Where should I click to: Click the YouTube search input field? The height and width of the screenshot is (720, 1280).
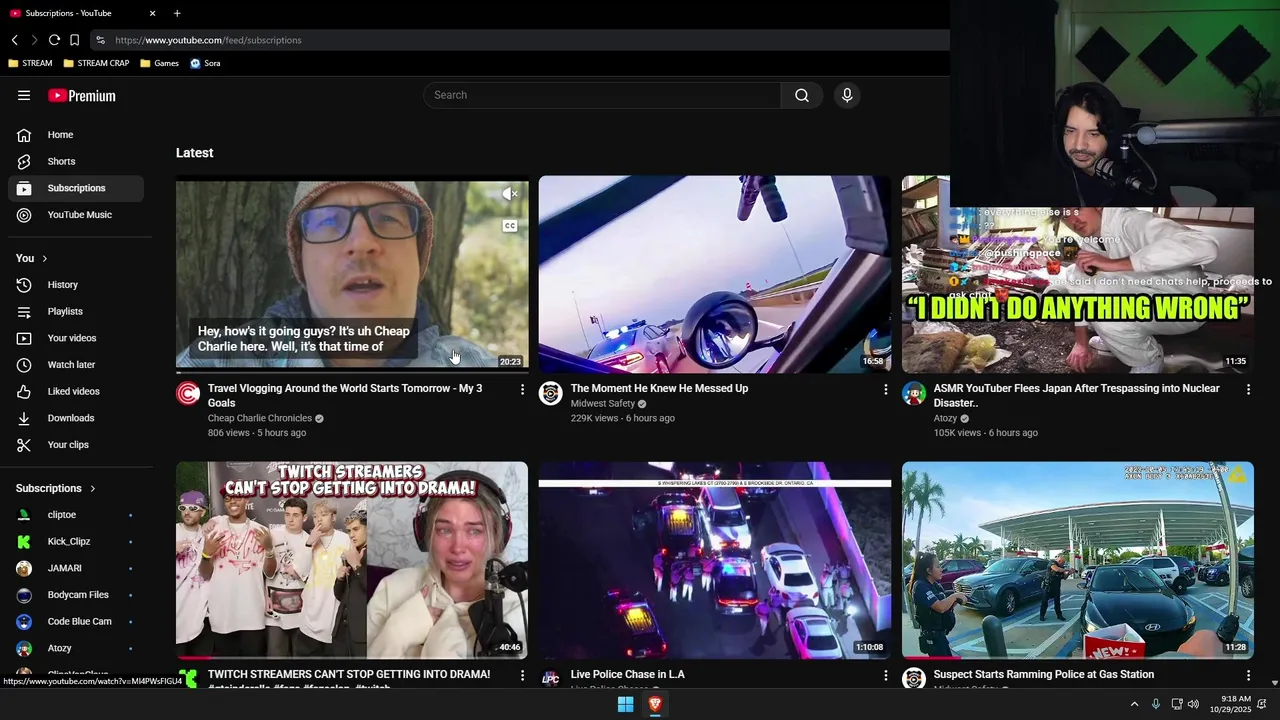click(602, 95)
